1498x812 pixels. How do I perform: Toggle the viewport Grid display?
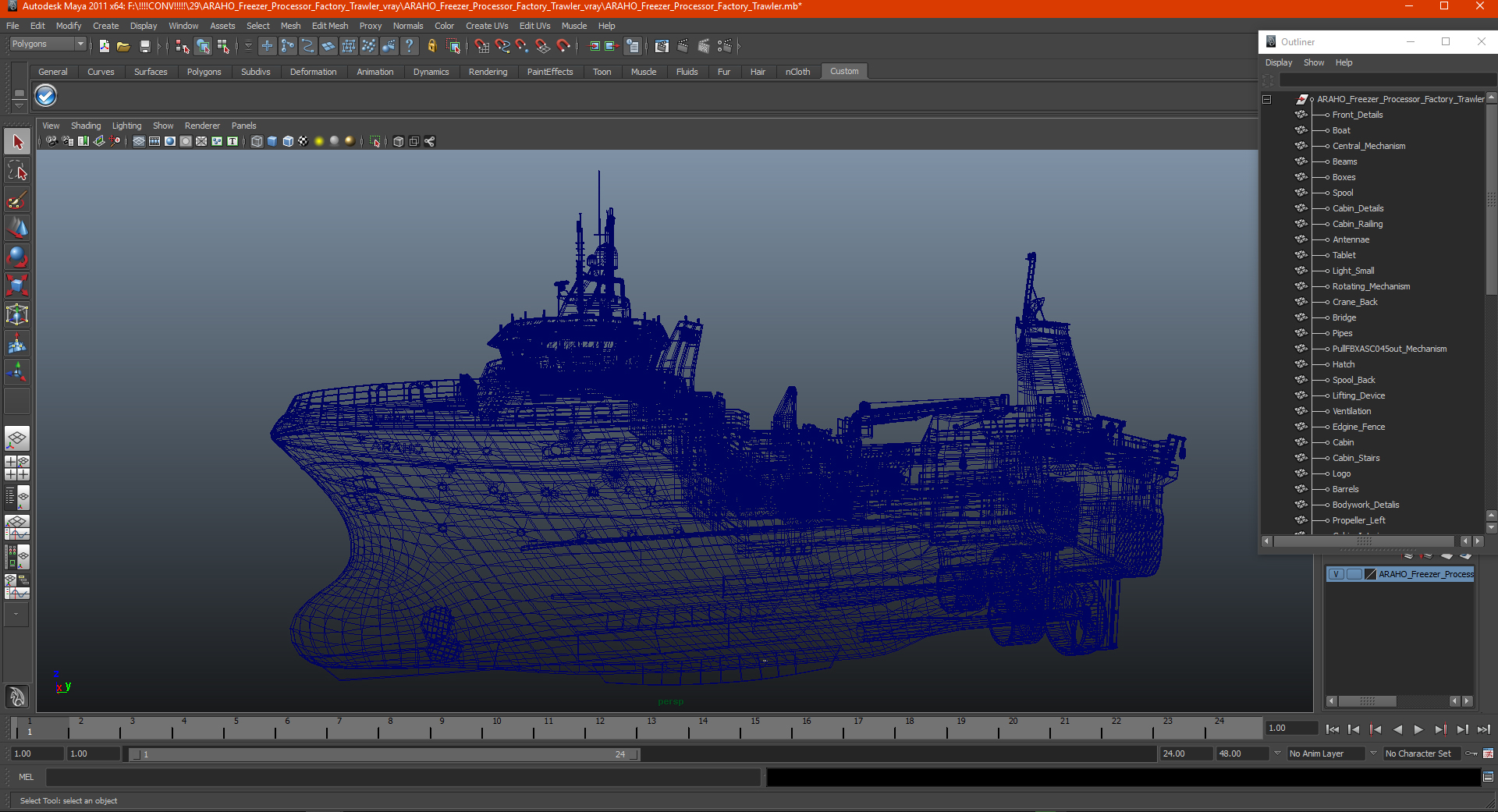click(139, 141)
